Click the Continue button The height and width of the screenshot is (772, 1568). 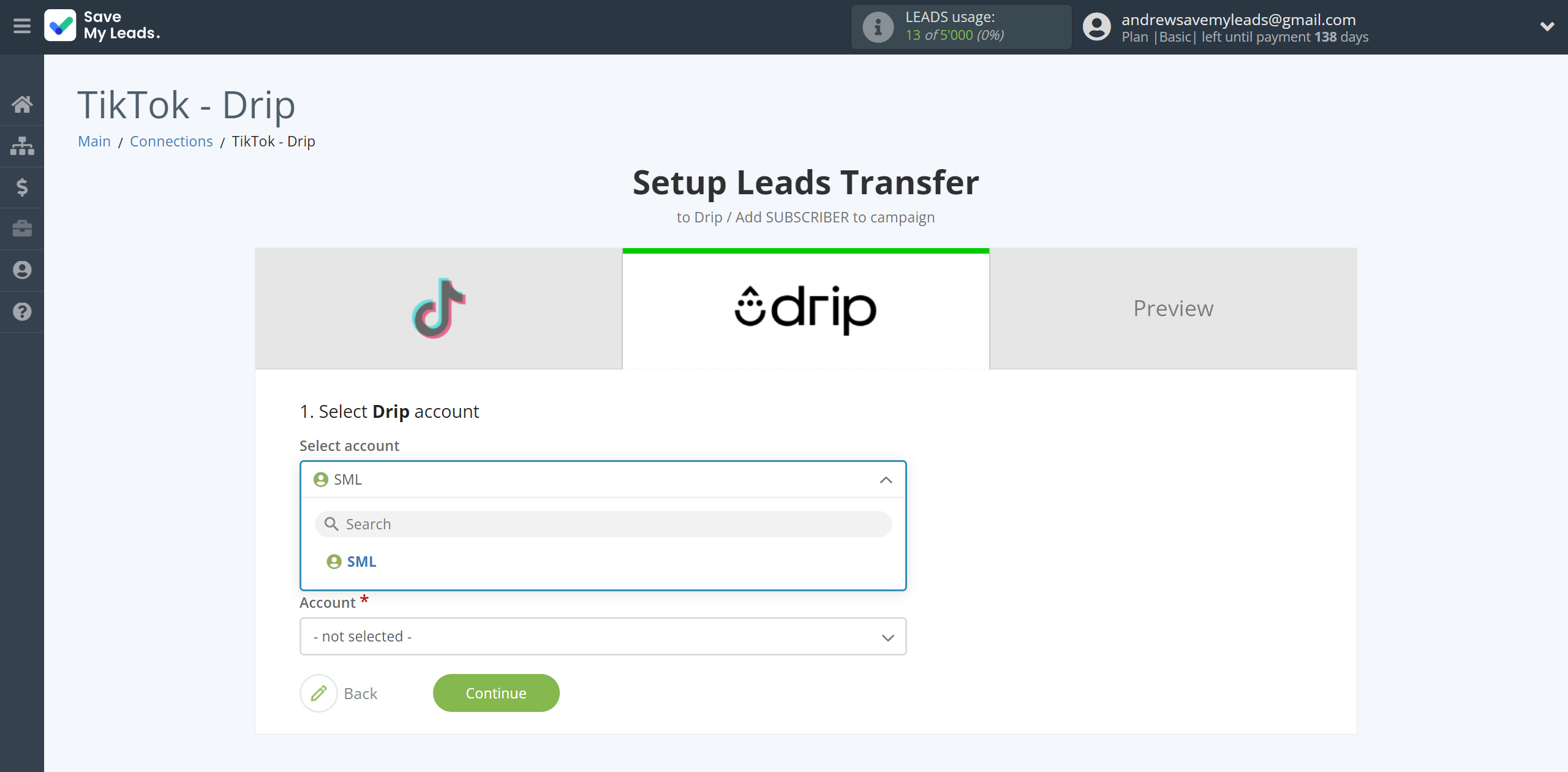coord(496,693)
